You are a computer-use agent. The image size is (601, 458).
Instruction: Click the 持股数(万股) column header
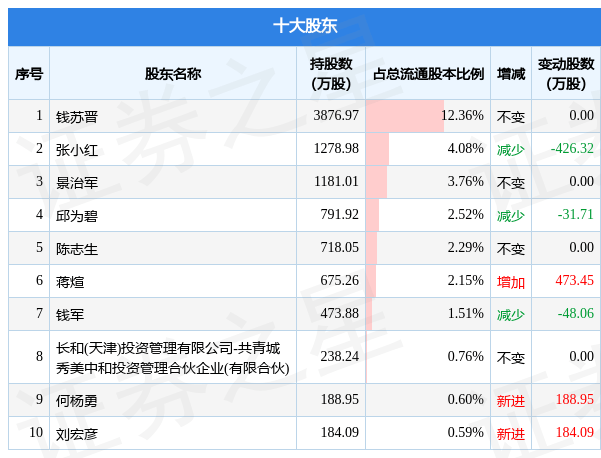pyautogui.click(x=330, y=74)
